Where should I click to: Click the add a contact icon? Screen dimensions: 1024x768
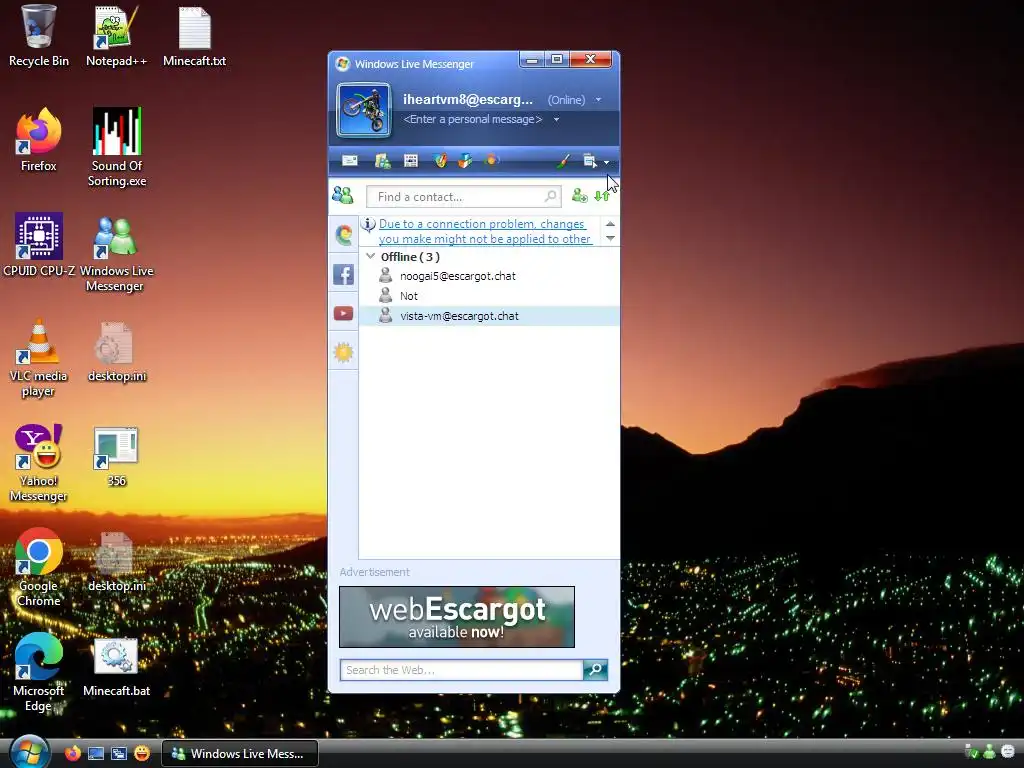tap(579, 195)
